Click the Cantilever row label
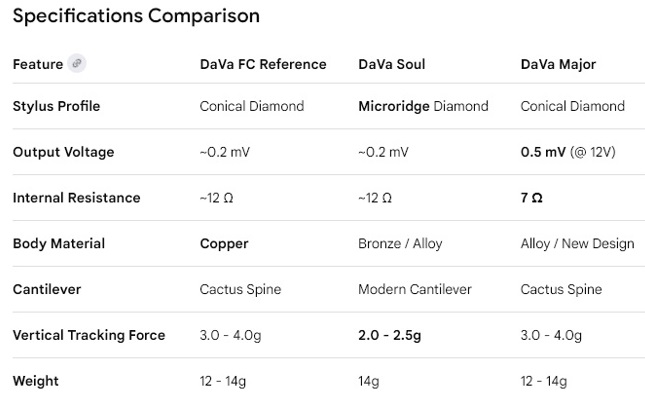Screen dimensions: 645x410 click(47, 290)
